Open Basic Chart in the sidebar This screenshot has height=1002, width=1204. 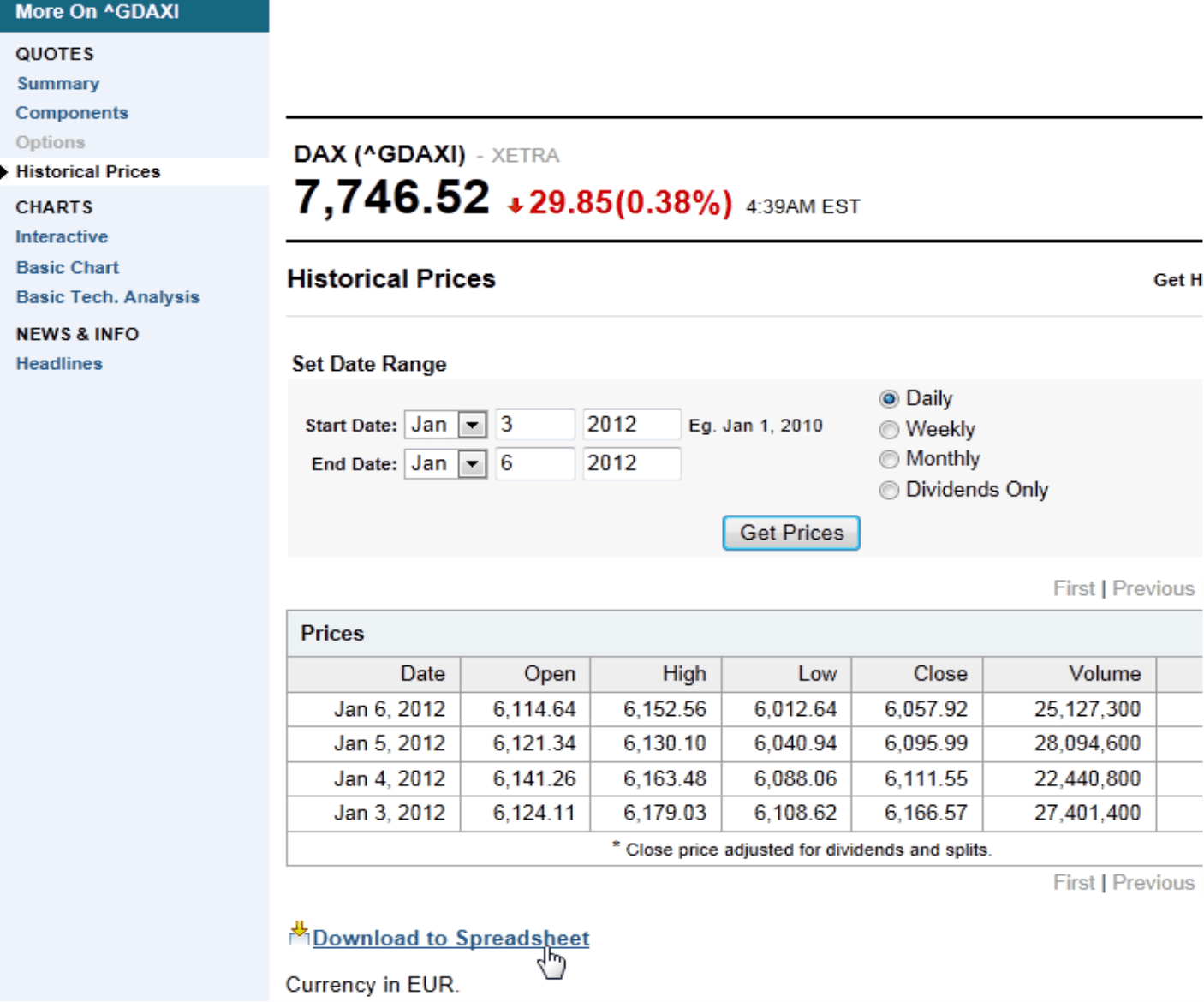68,267
